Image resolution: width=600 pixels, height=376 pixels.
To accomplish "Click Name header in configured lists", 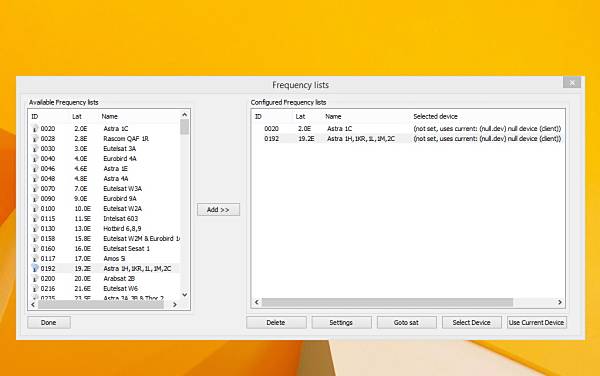I will click(333, 116).
